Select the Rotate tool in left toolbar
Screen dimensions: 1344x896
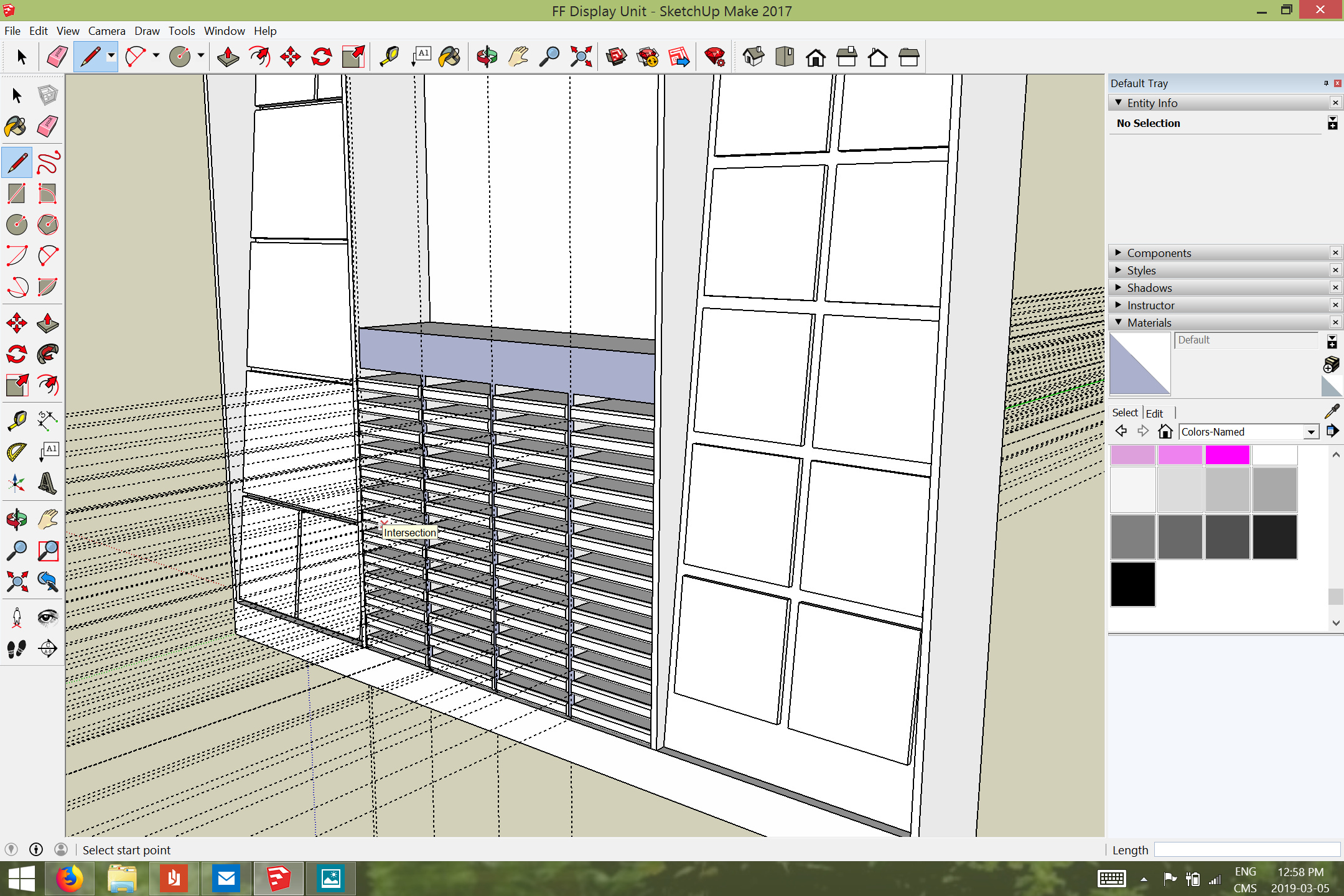17,354
